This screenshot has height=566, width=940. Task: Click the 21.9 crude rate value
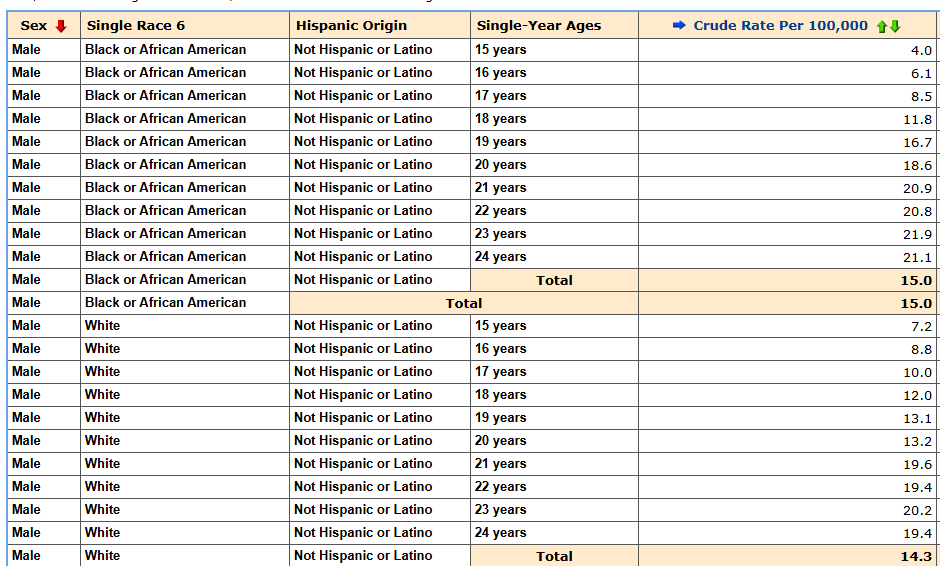917,234
